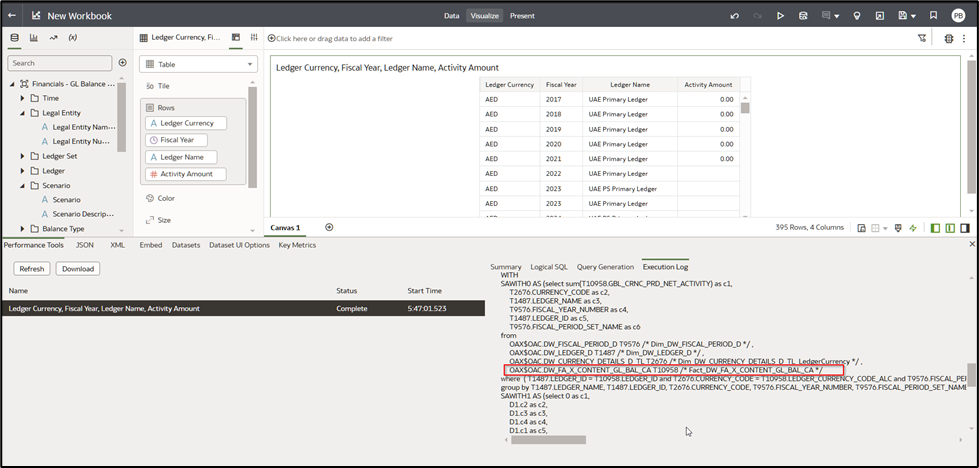The image size is (979, 468).
Task: Click the export workbook icon
Action: (880, 16)
